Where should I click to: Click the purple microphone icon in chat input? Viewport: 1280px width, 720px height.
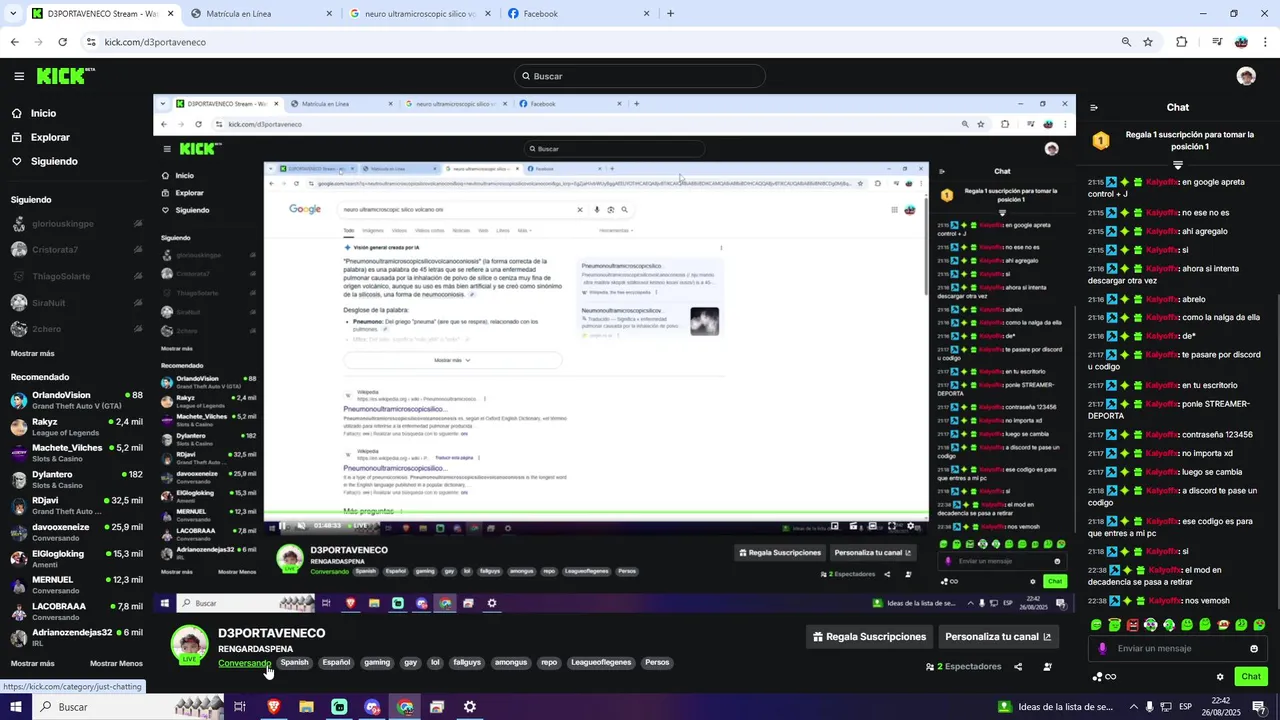click(x=1103, y=648)
